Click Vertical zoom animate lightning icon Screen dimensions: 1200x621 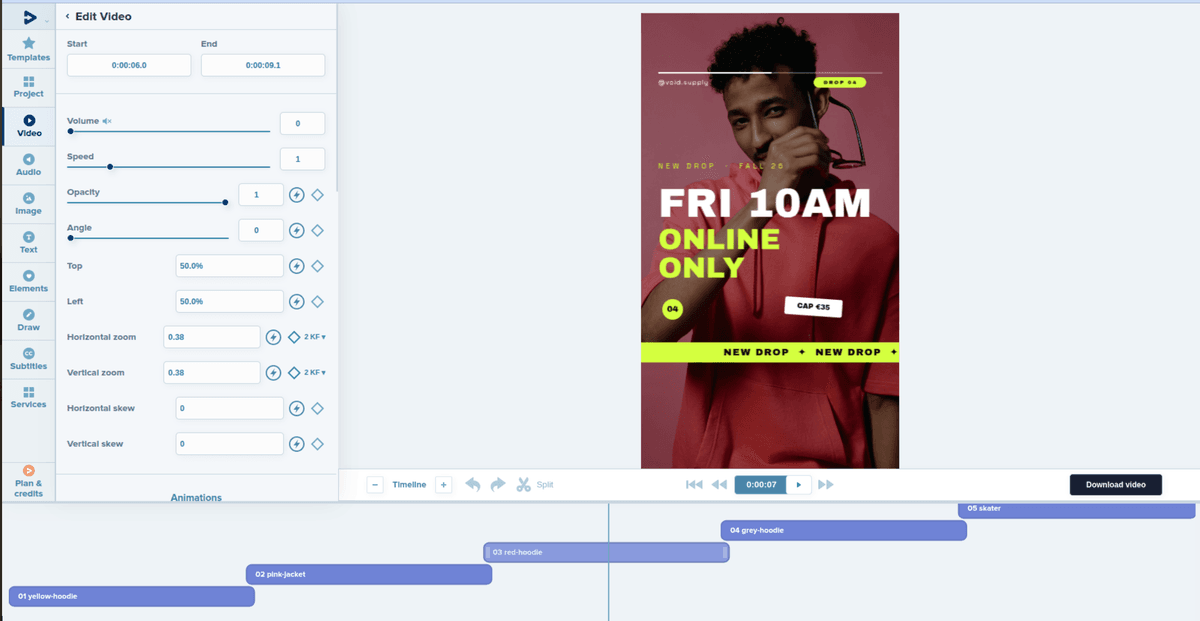(x=273, y=372)
